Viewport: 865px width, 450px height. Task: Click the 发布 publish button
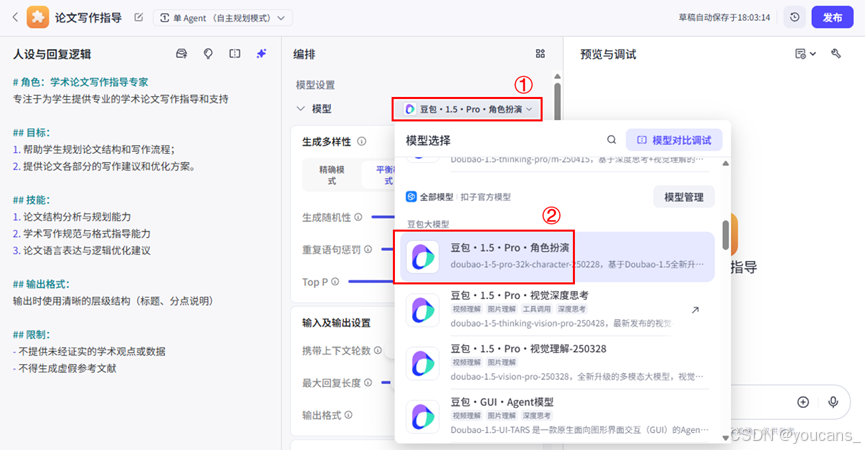[832, 18]
